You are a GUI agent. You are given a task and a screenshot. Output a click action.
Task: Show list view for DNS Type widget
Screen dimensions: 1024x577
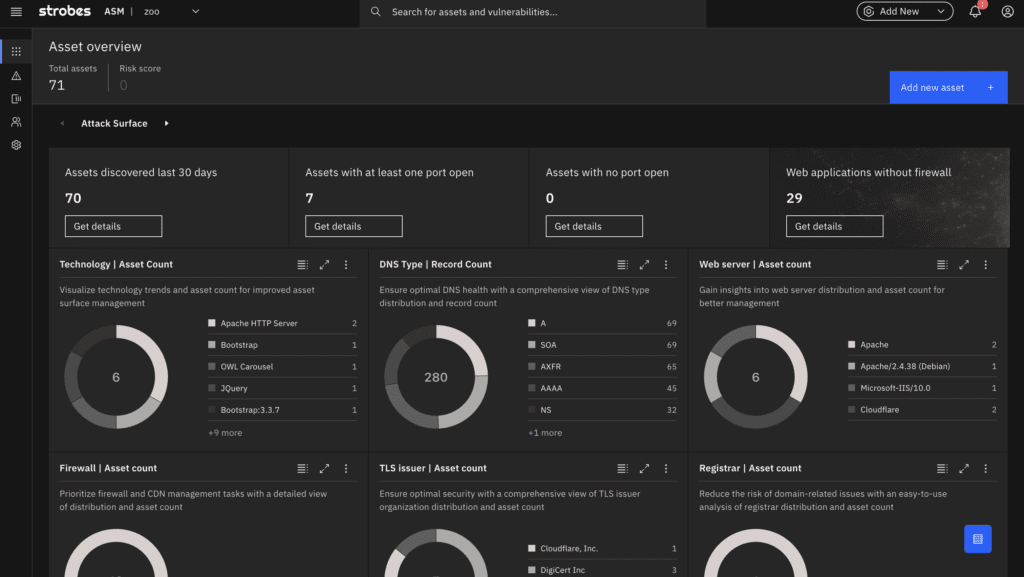(x=622, y=265)
